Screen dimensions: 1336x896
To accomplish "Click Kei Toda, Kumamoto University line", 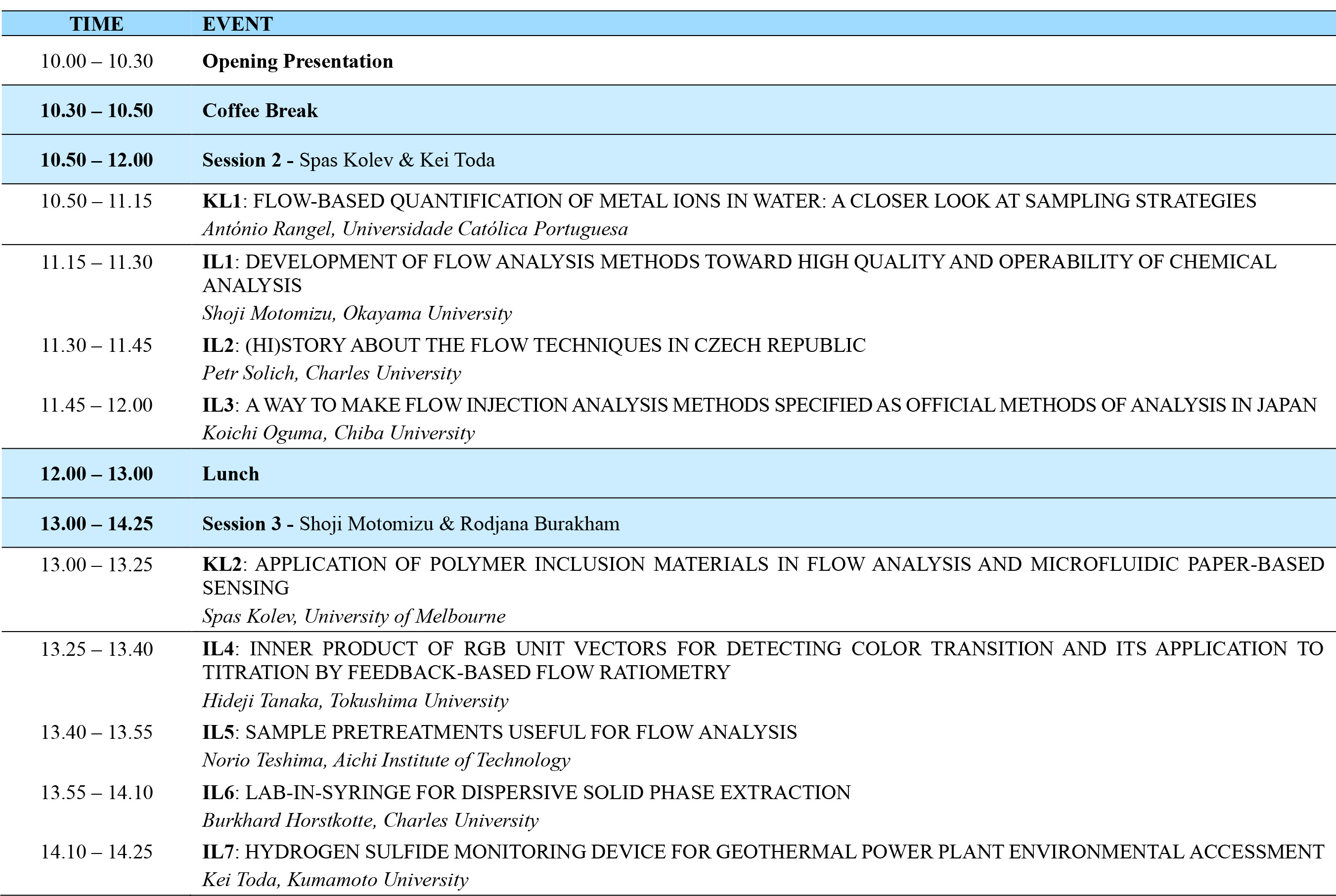I will pos(335,879).
